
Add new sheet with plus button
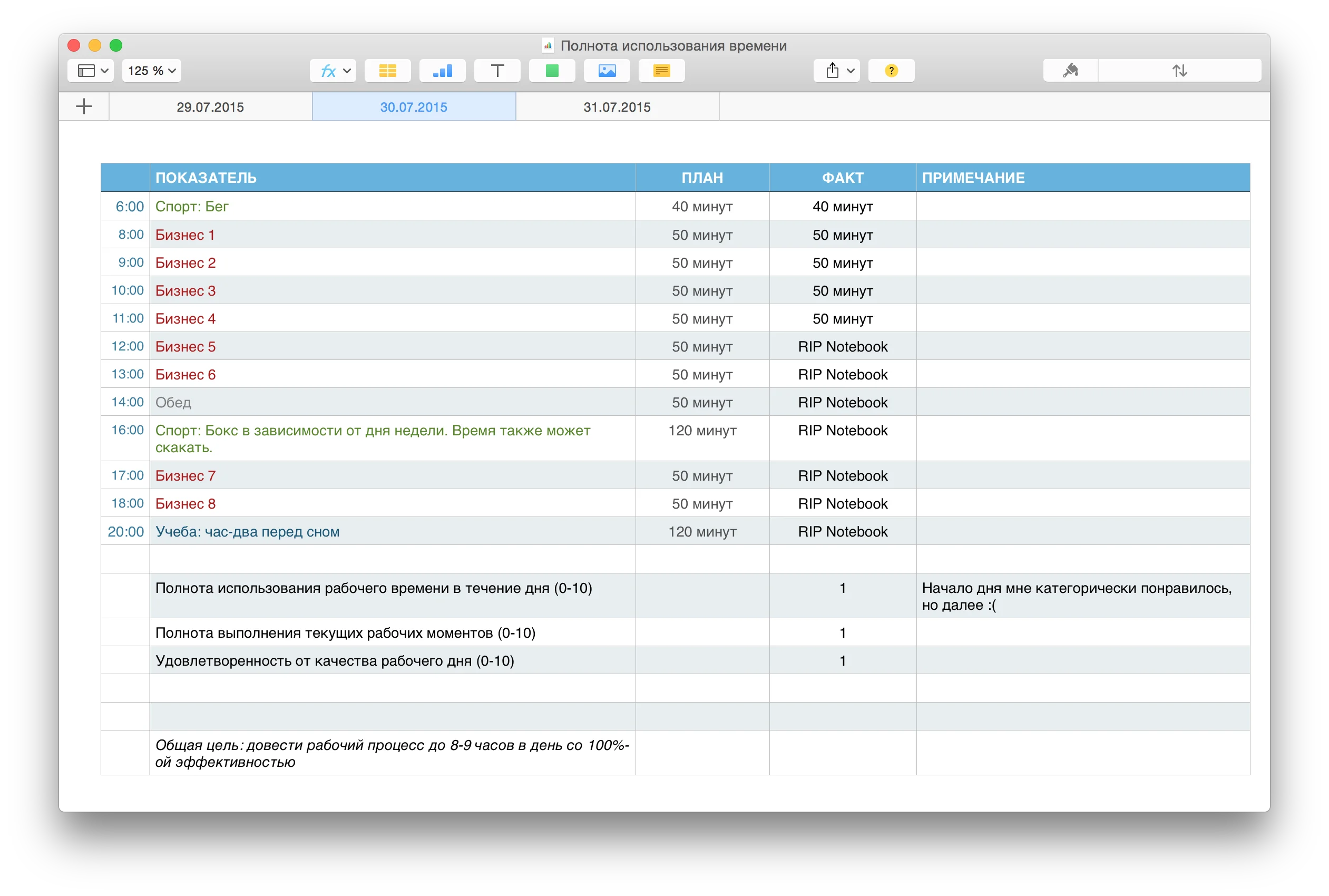click(84, 106)
